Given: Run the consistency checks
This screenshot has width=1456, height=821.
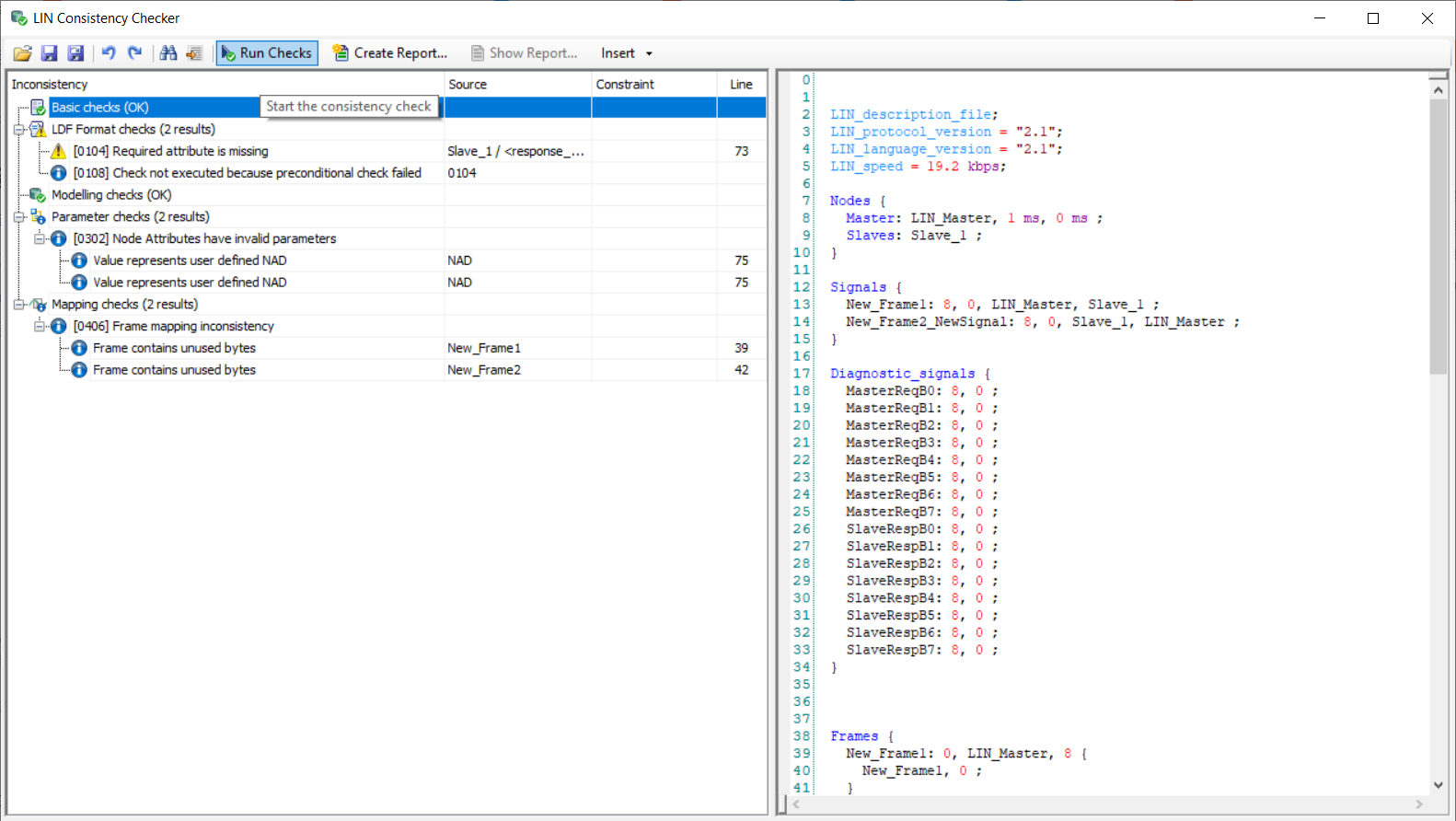Looking at the screenshot, I should pos(267,53).
